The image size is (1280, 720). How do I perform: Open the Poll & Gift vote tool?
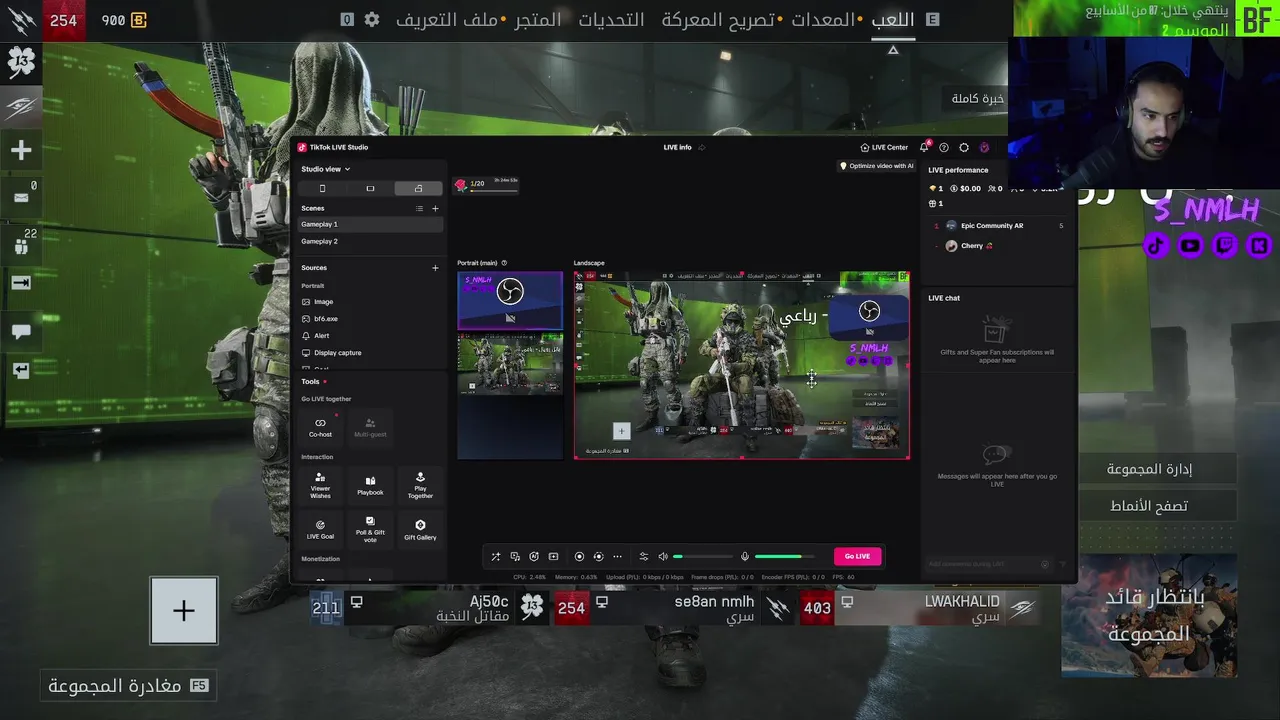370,530
